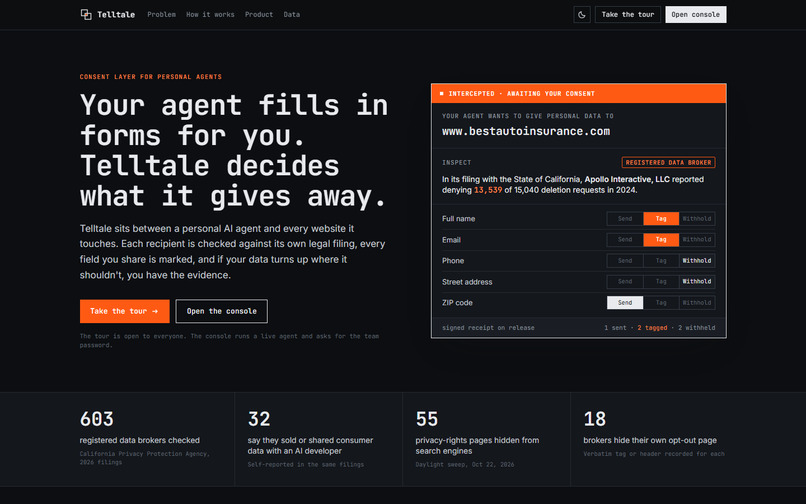The height and width of the screenshot is (504, 806).
Task: Click the 18 statistic number
Action: tap(595, 419)
